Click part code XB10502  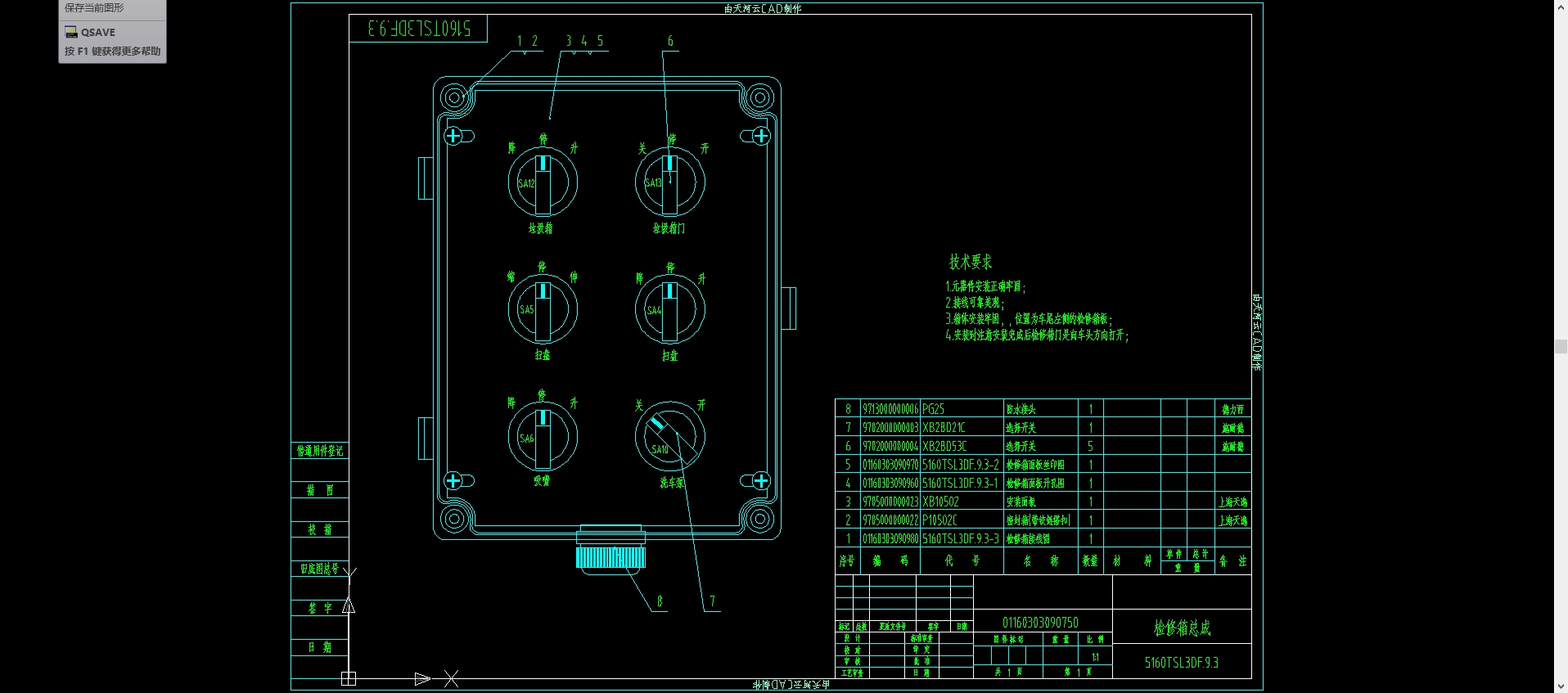click(x=940, y=502)
